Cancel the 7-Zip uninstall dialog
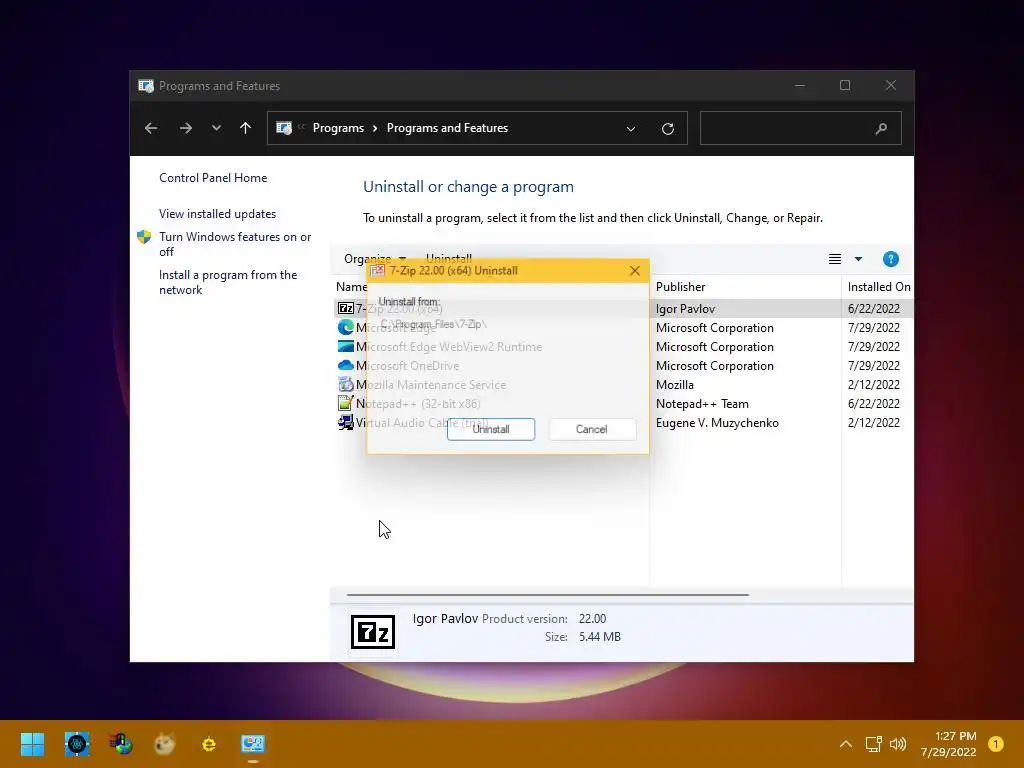Image resolution: width=1024 pixels, height=768 pixels. 592,429
